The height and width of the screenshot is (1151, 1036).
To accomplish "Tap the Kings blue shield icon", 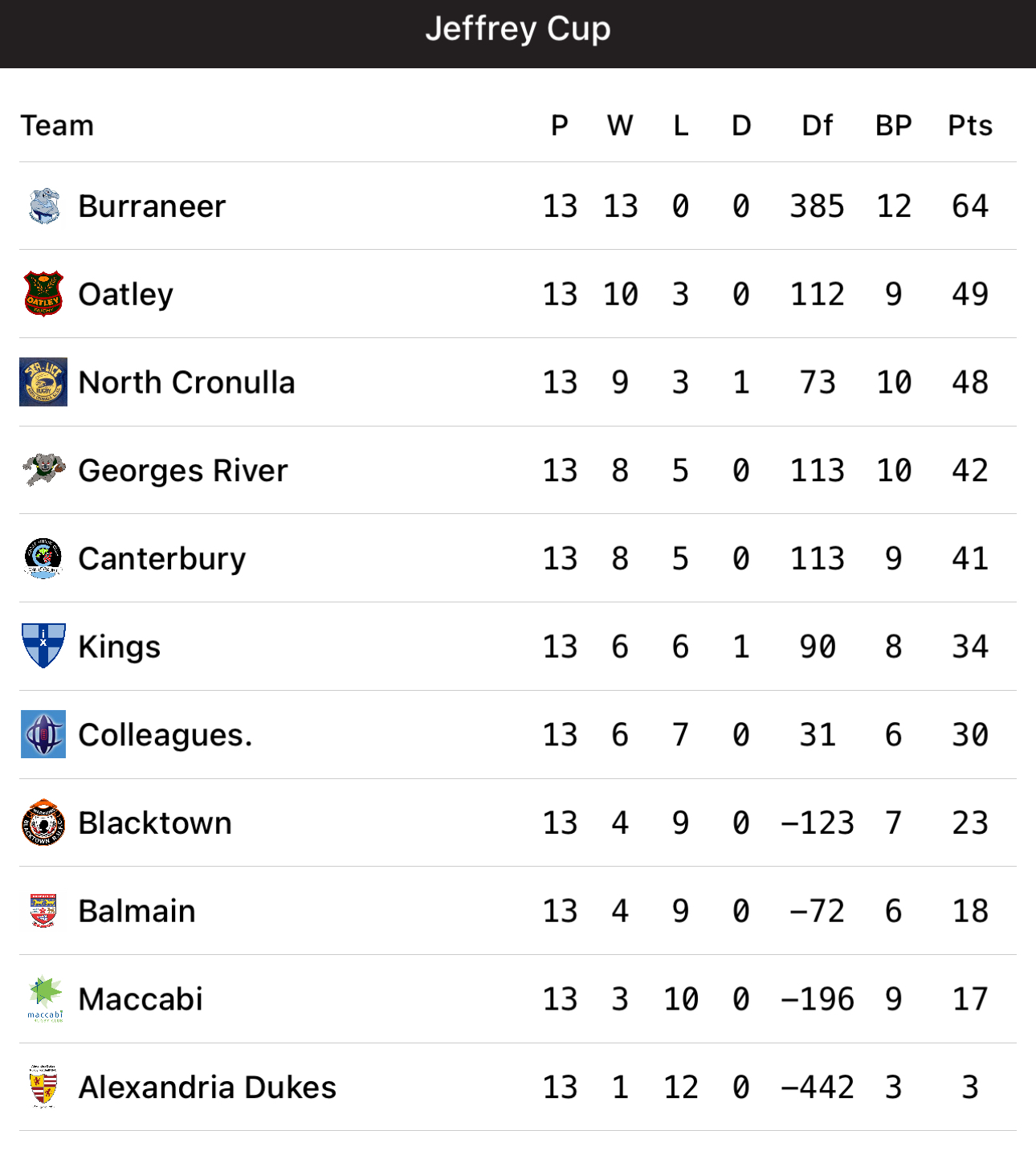I will tap(43, 646).
